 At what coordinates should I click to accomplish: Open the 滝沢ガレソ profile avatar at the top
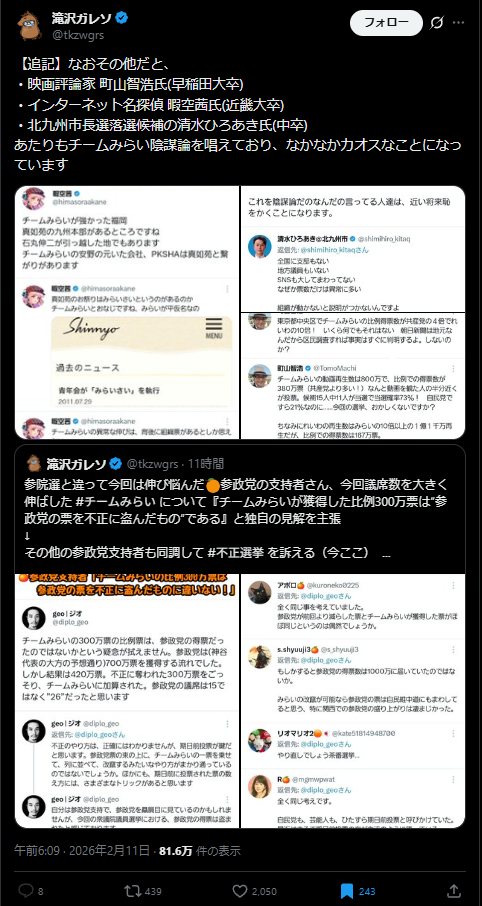(29, 25)
